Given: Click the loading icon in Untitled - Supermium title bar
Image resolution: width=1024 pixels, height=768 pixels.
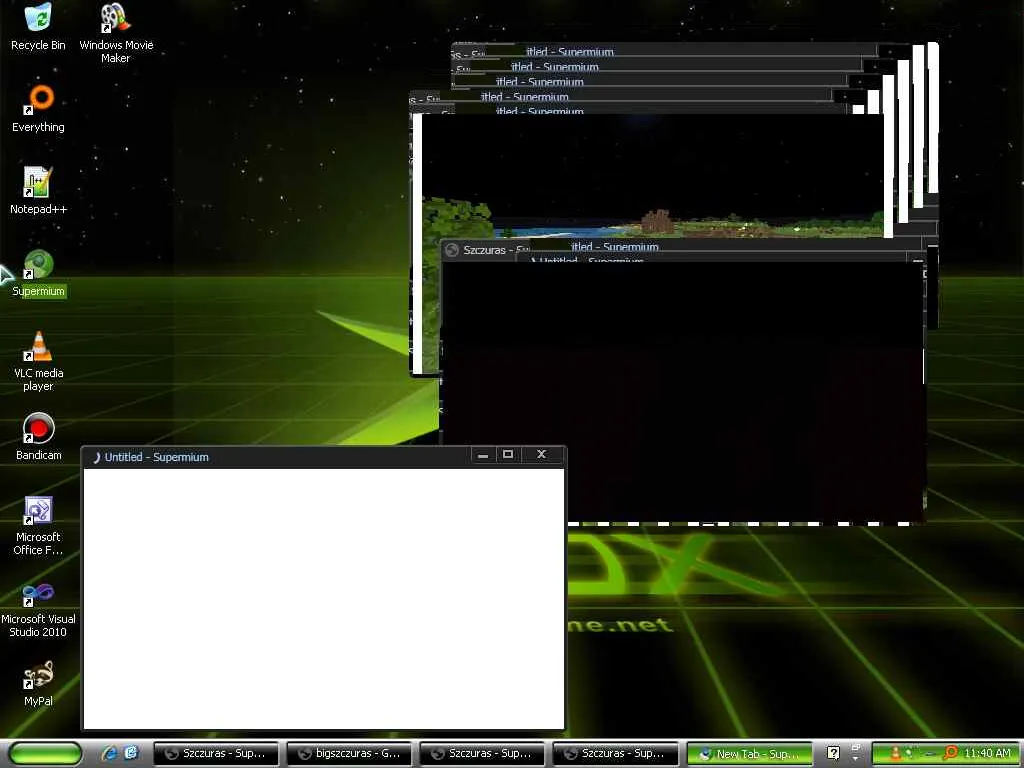Looking at the screenshot, I should point(96,457).
